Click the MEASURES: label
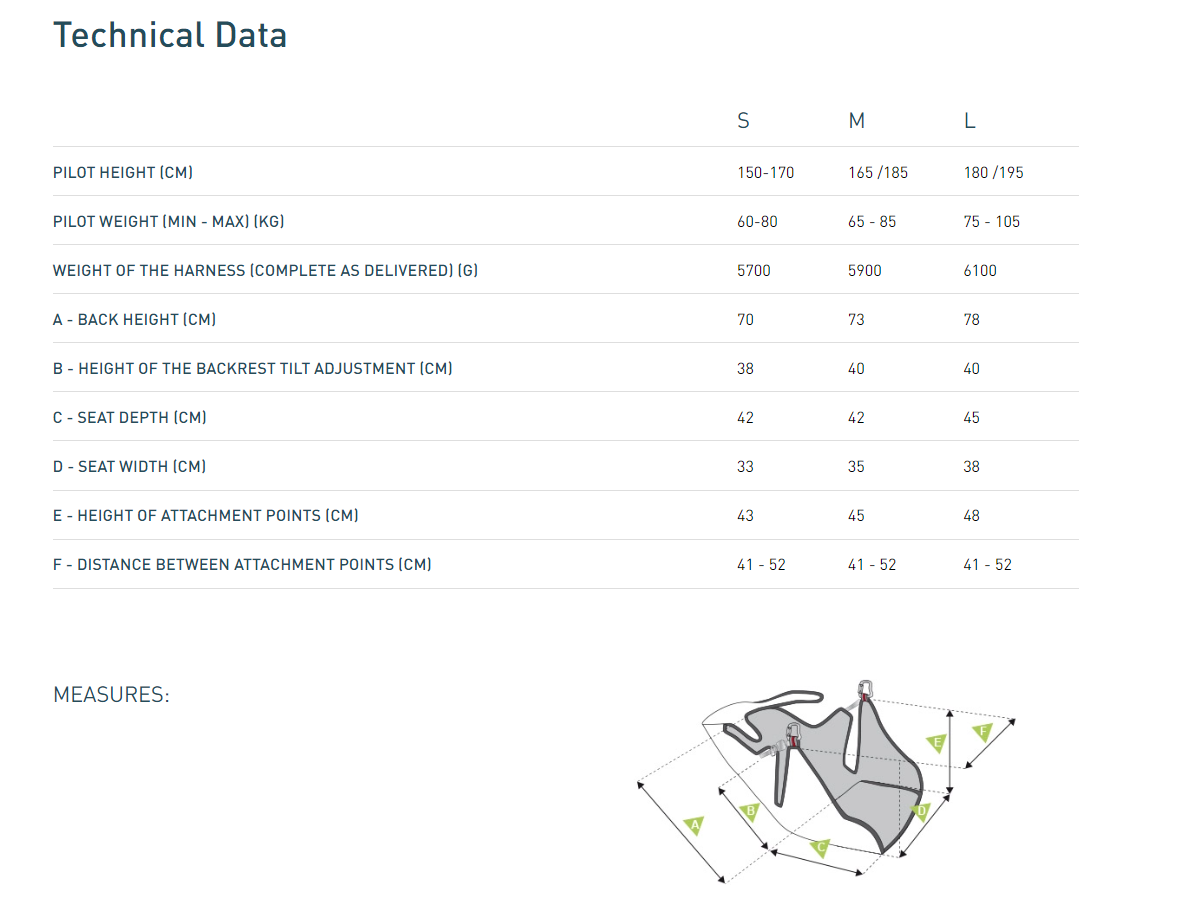The width and height of the screenshot is (1198, 921). 111,695
